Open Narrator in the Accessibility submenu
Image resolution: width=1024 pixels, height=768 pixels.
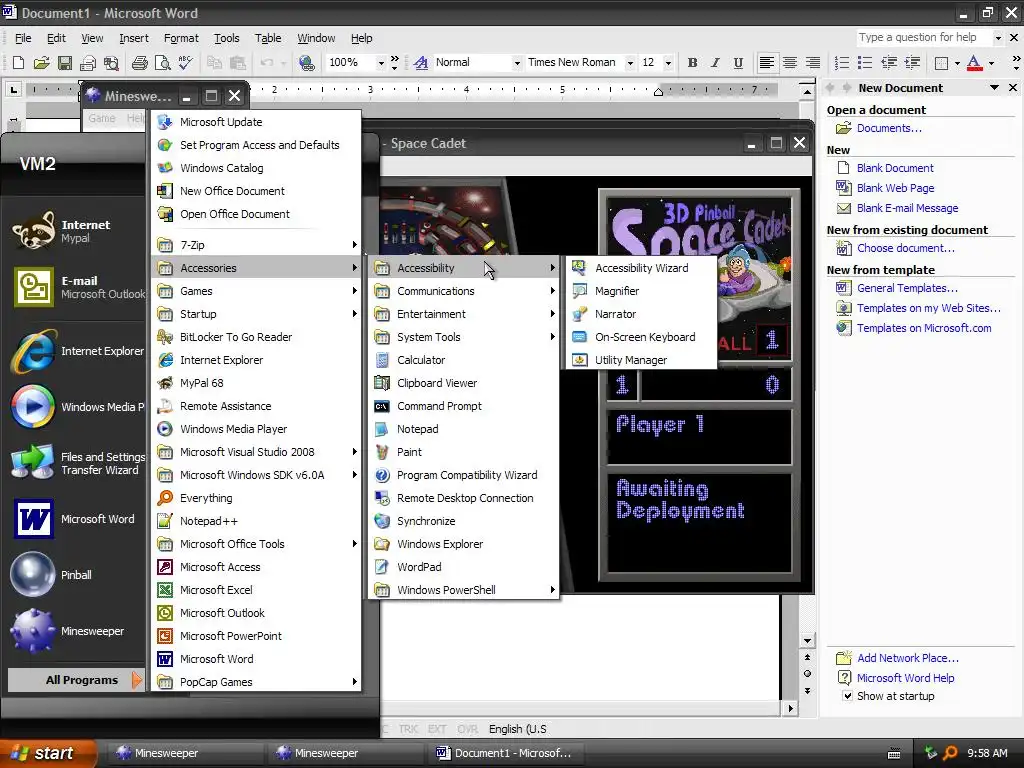[x=641, y=314]
